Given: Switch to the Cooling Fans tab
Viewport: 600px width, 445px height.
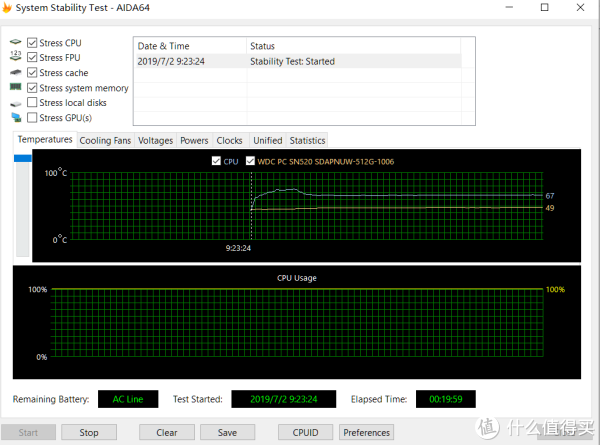Looking at the screenshot, I should pos(105,140).
